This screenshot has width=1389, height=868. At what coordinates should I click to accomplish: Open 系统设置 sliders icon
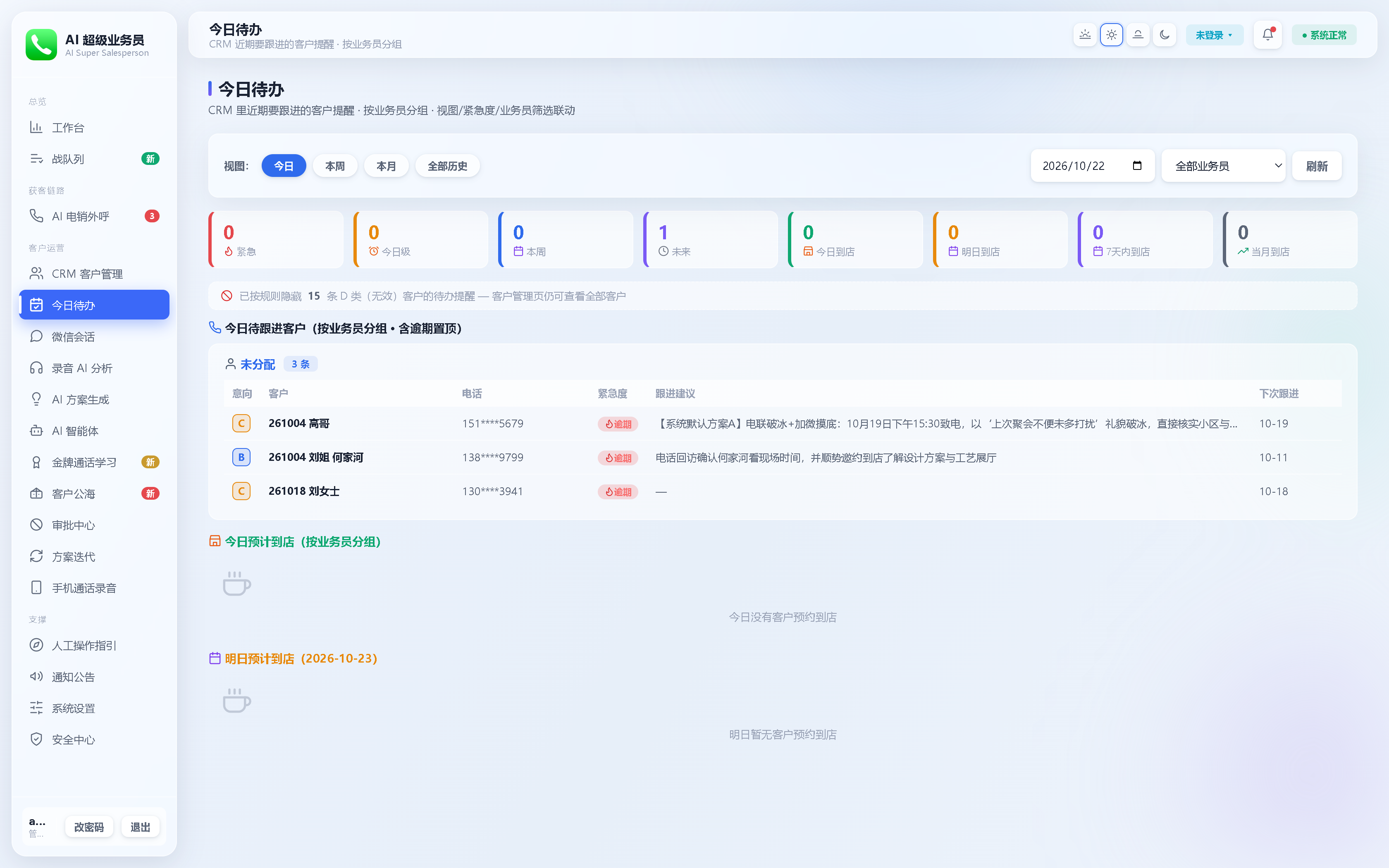[x=36, y=708]
